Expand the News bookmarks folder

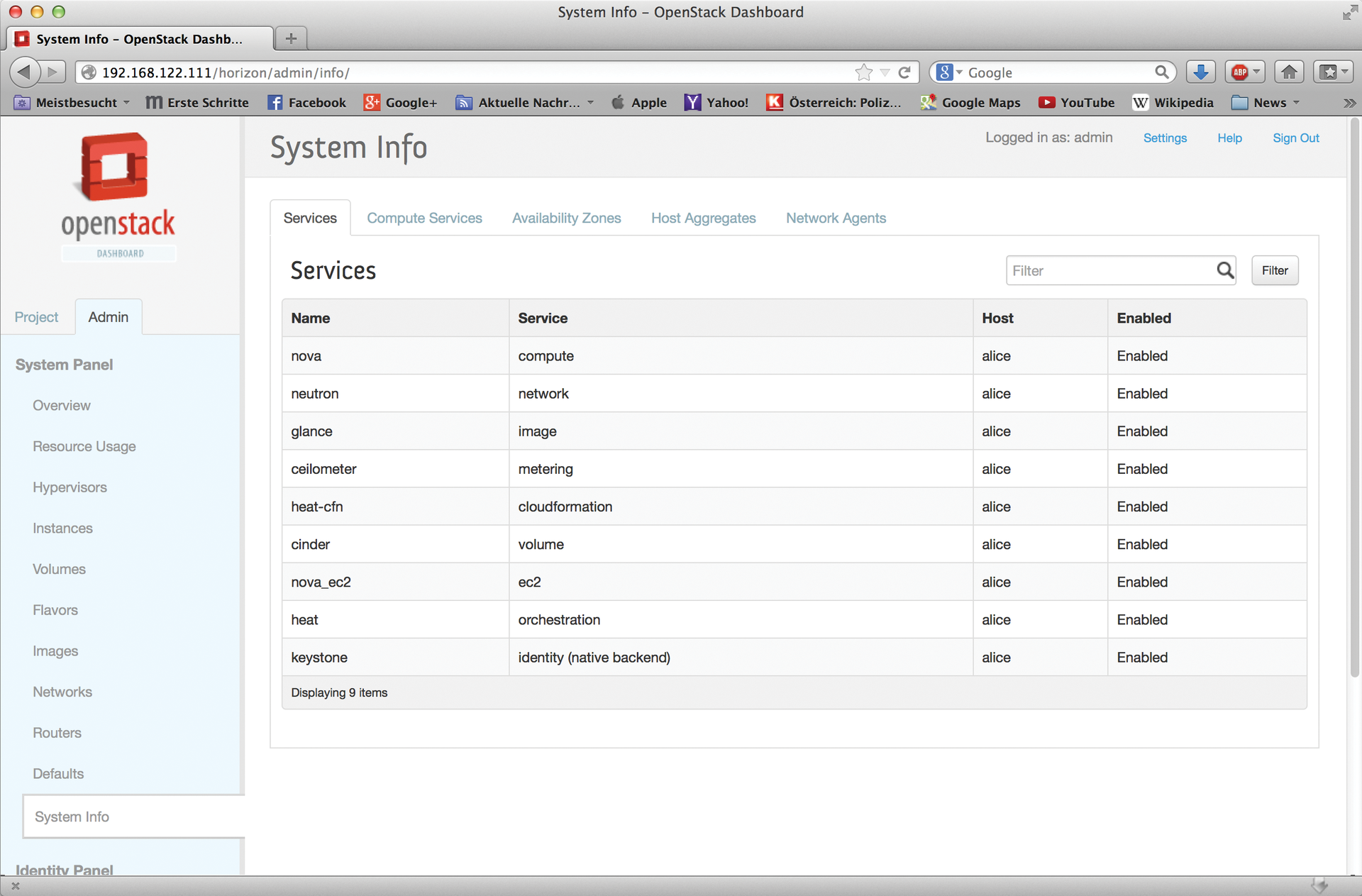point(1266,102)
